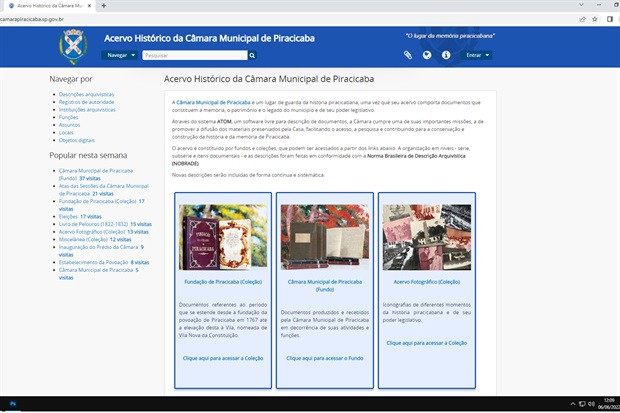Expand the Navegar dropdown menu

pos(120,55)
